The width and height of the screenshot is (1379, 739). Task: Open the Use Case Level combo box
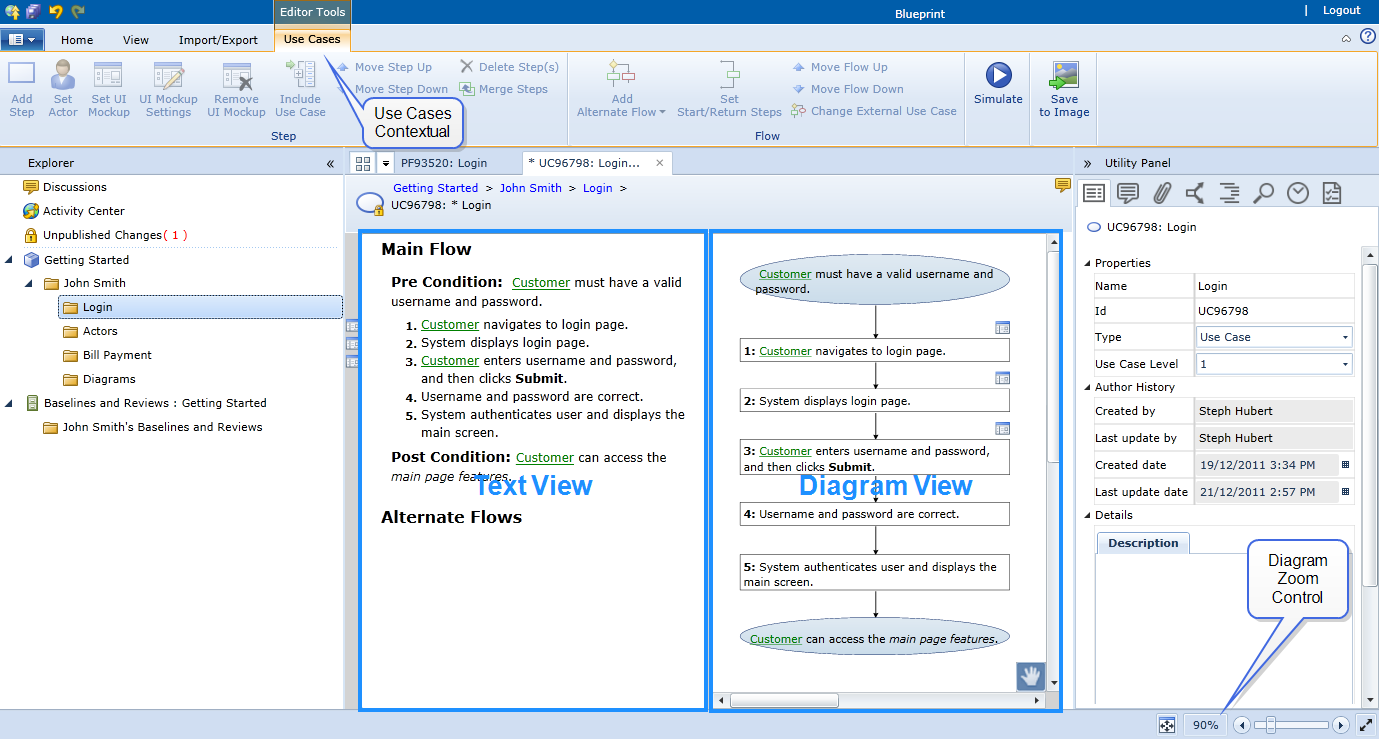pyautogui.click(x=1275, y=364)
